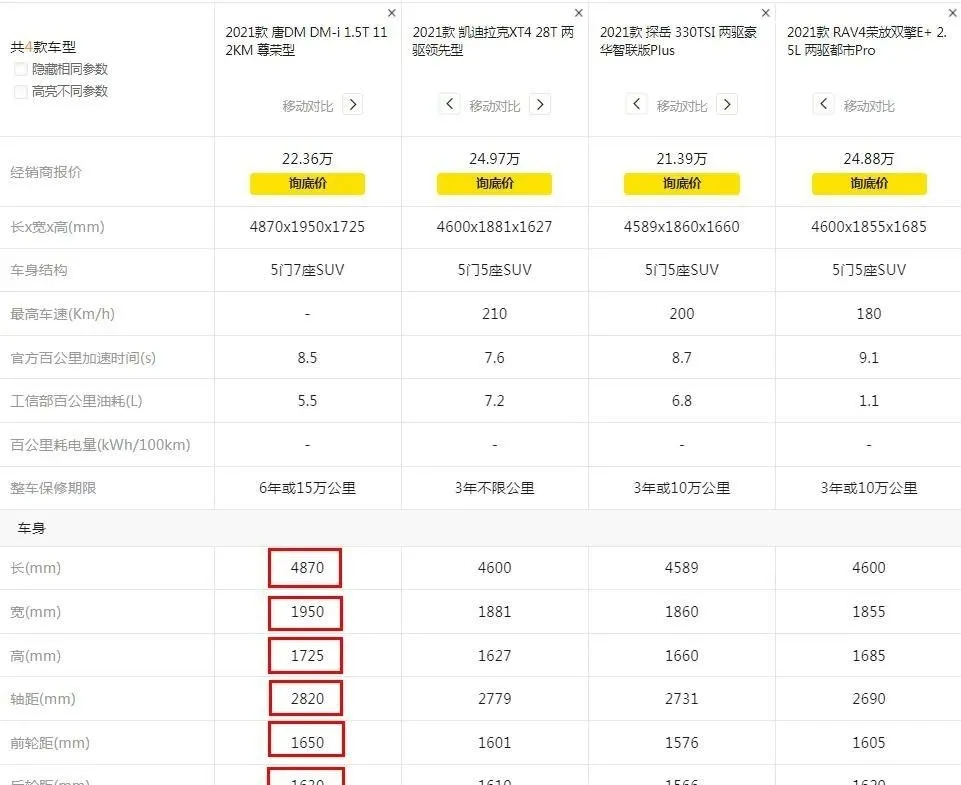Select the 整车保修期限 row label
The height and width of the screenshot is (785, 961).
[53, 488]
